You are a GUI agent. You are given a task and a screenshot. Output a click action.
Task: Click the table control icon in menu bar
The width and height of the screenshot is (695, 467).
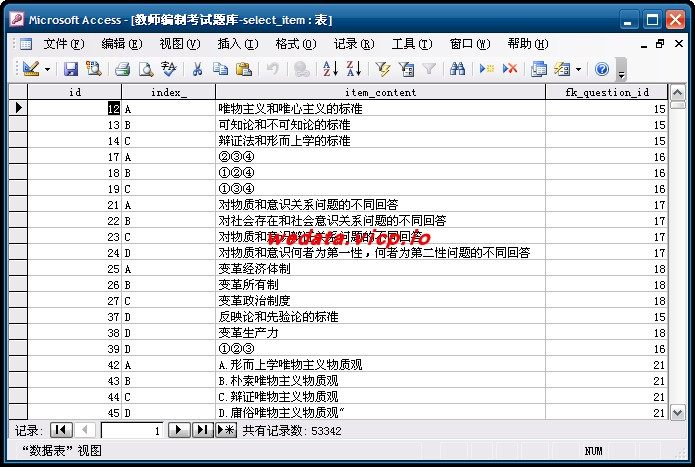[x=26, y=44]
